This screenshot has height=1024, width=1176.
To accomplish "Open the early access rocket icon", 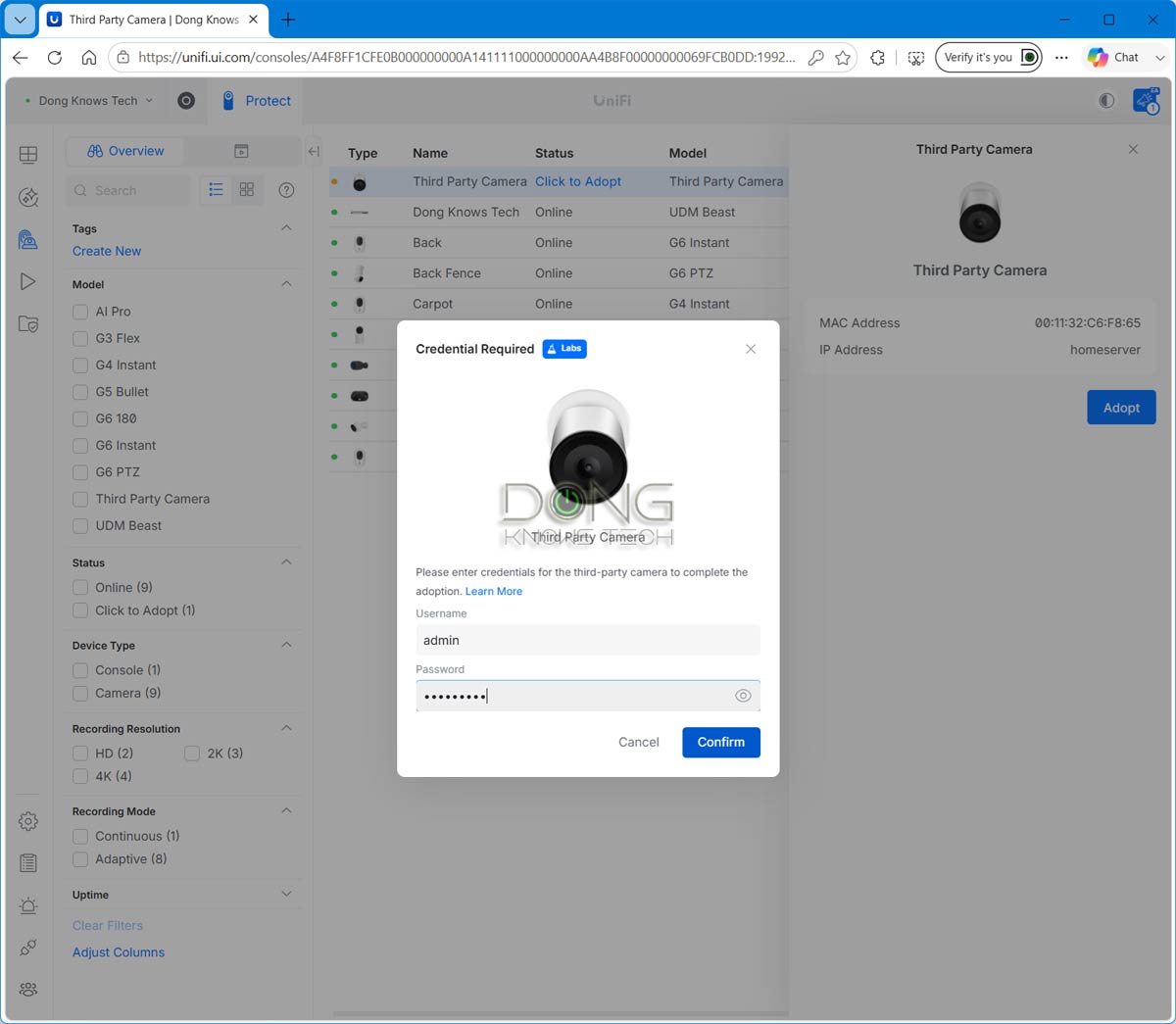I will pyautogui.click(x=1146, y=101).
